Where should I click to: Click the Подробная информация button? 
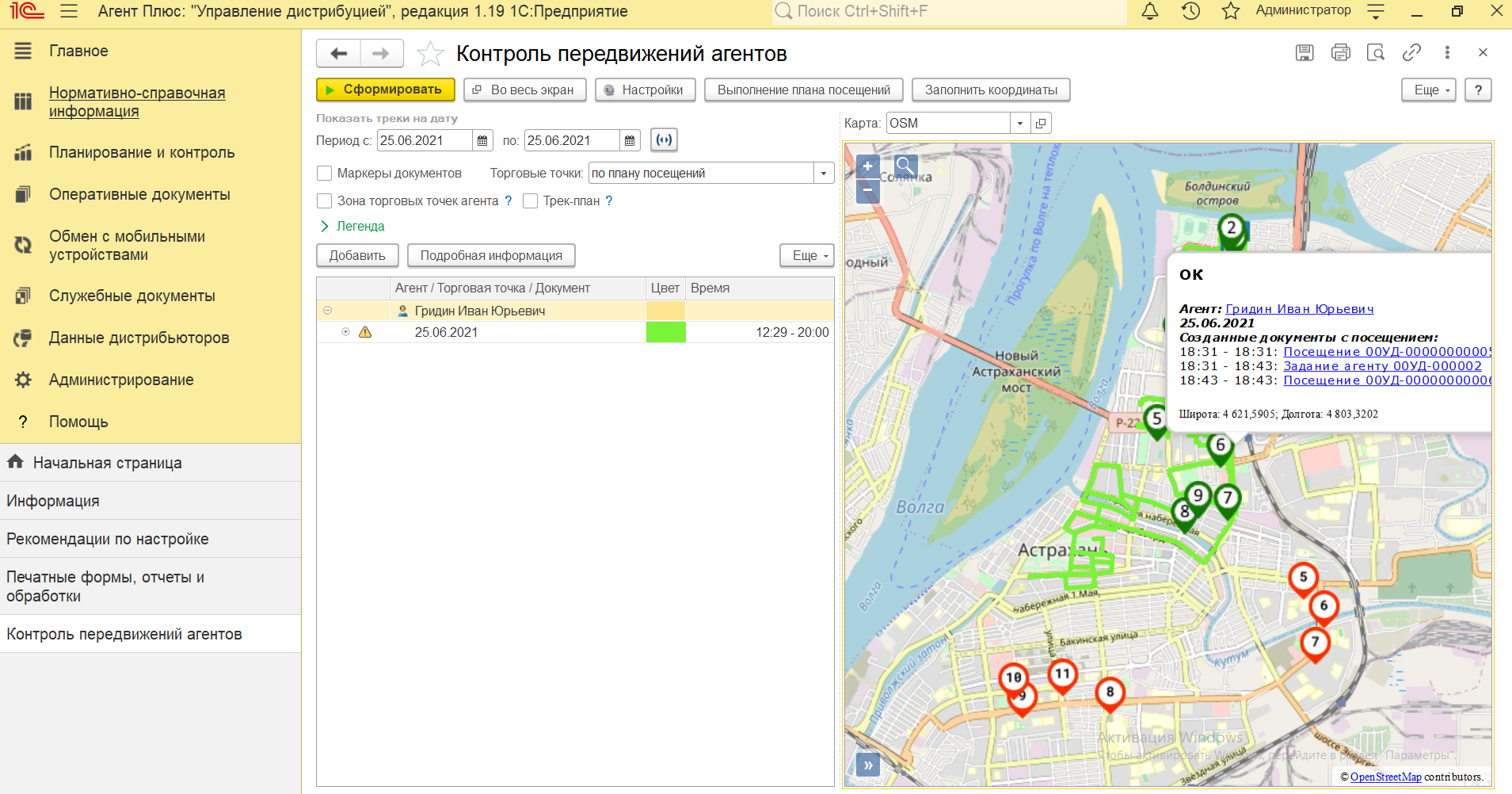(x=491, y=255)
